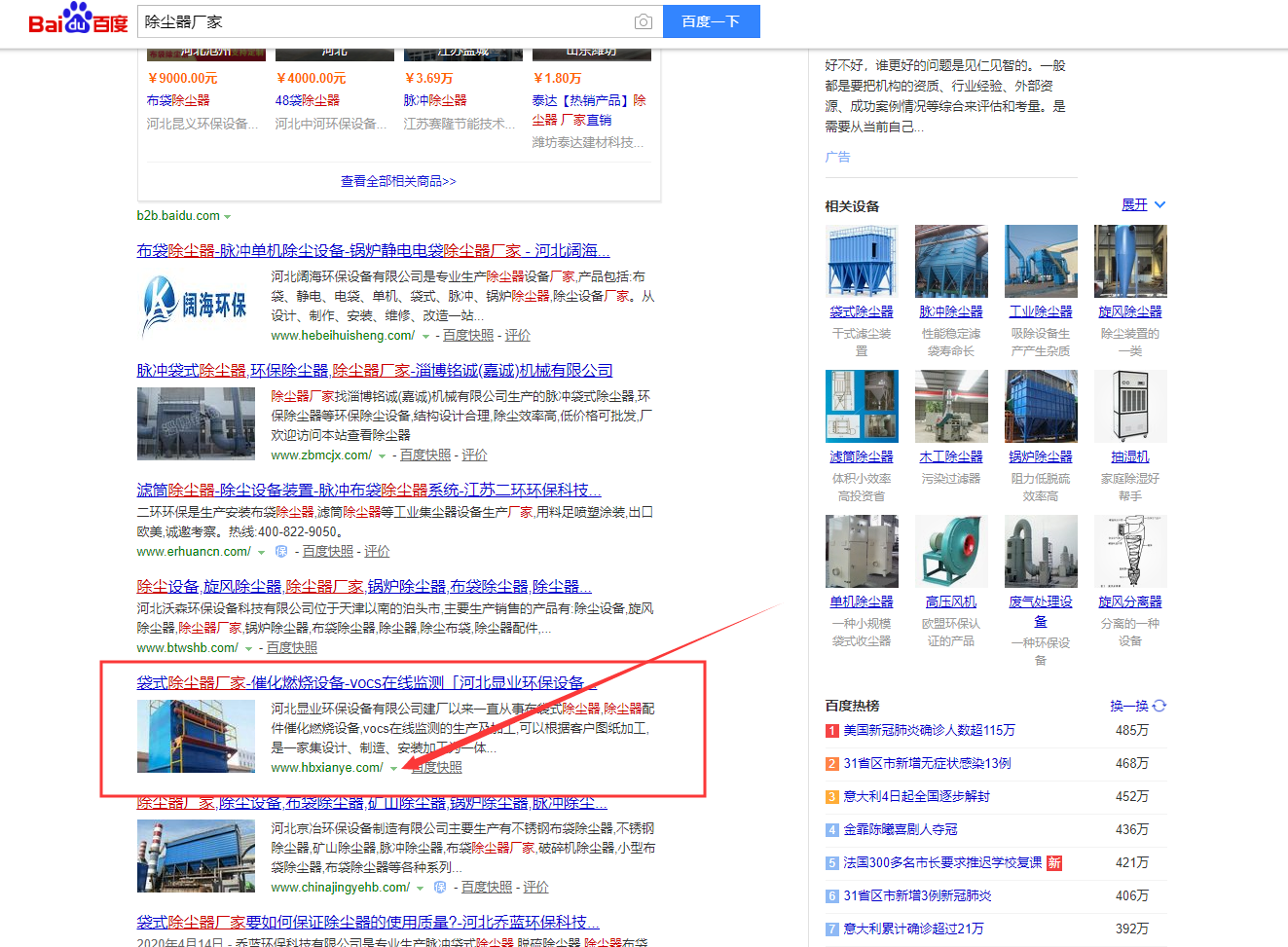Open 高压风机 equipment text link
This screenshot has width=1288, height=947.
[x=951, y=601]
